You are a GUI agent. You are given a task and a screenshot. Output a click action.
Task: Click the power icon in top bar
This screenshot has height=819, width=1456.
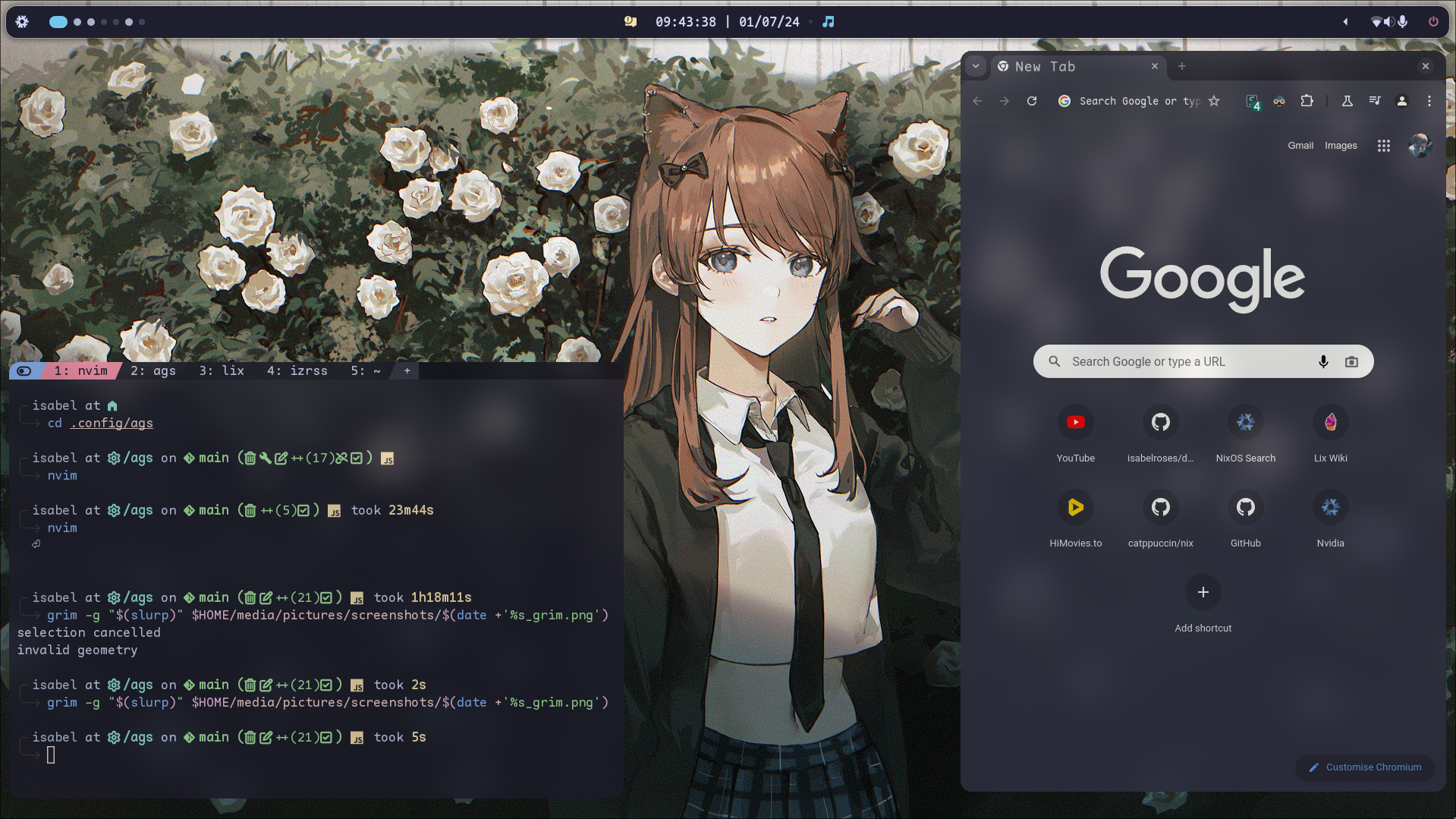click(x=1433, y=22)
